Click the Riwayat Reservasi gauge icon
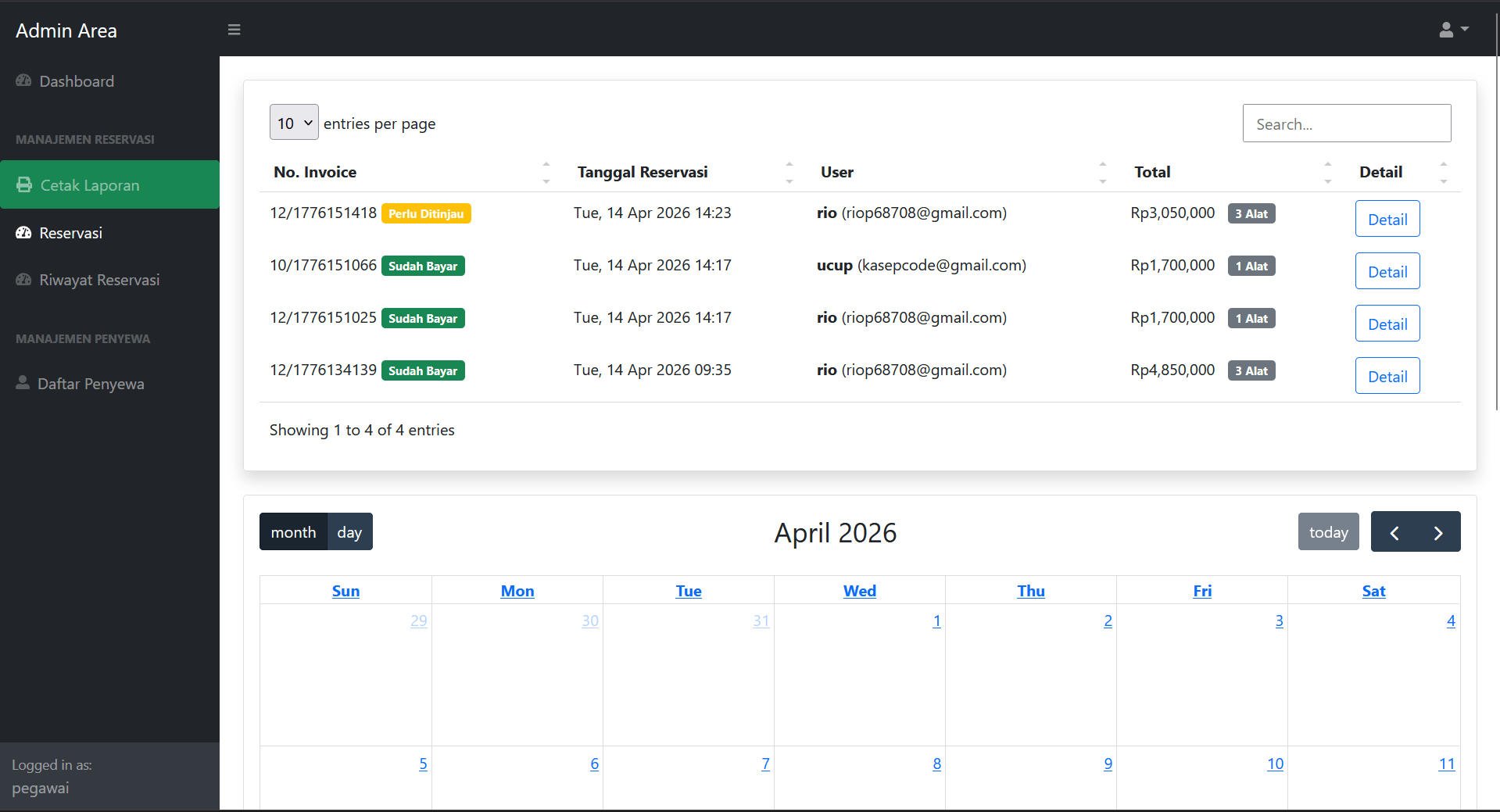This screenshot has width=1500, height=812. click(23, 279)
